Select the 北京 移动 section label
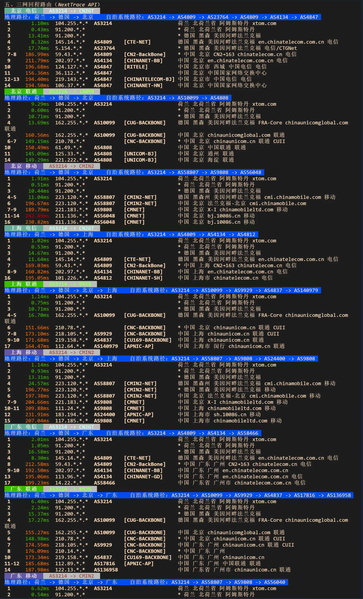363x599 pixels. [x=24, y=166]
